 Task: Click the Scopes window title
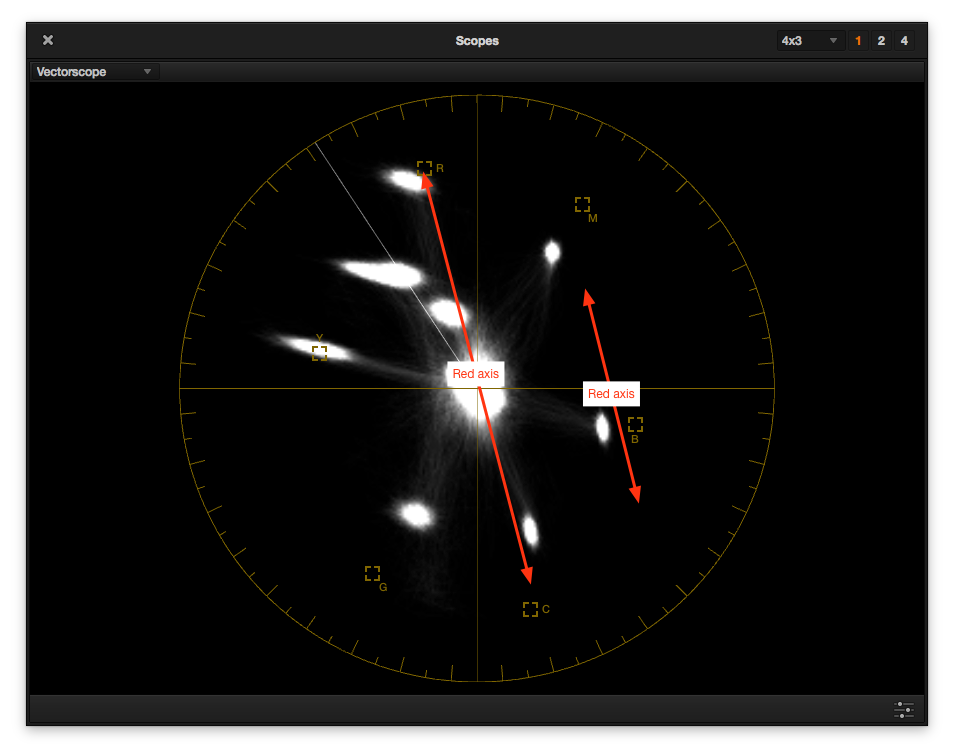click(477, 41)
